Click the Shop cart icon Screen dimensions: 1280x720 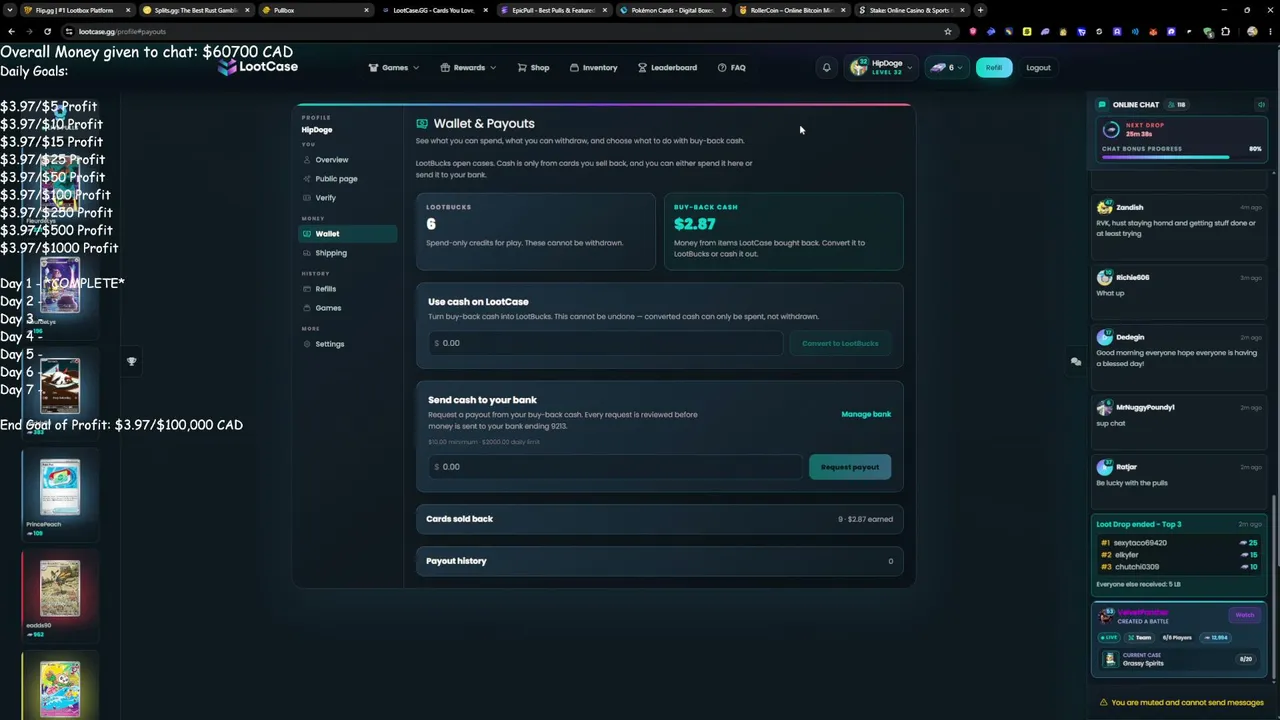click(x=522, y=68)
